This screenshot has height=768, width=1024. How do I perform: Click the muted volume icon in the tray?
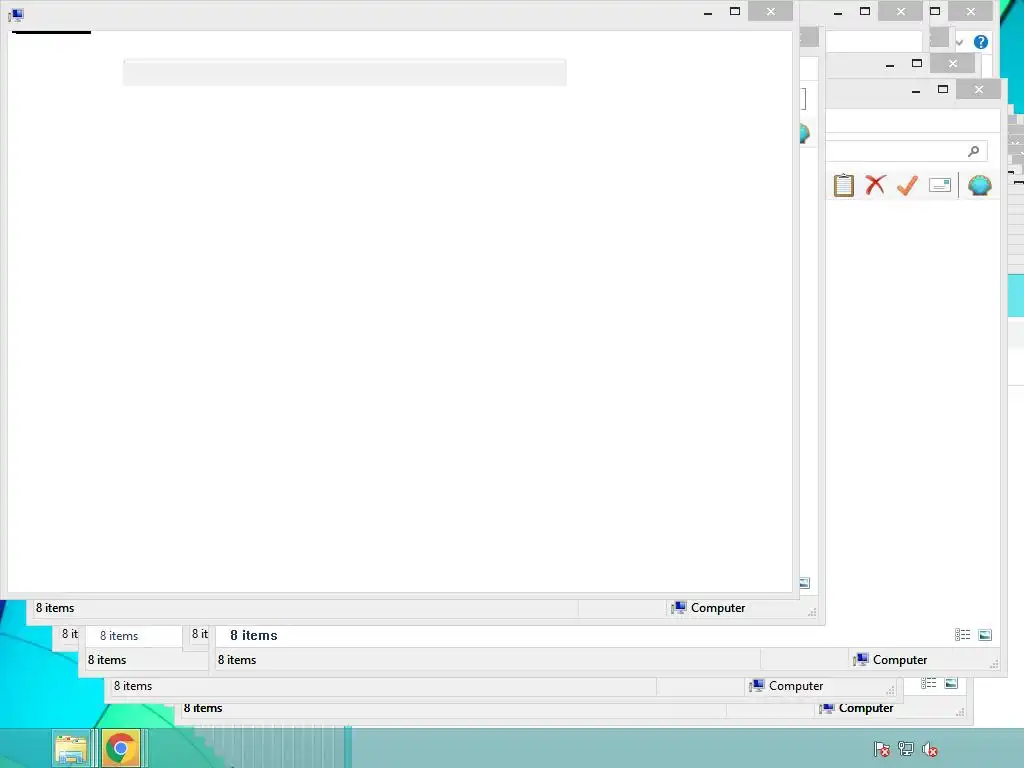pyautogui.click(x=929, y=749)
